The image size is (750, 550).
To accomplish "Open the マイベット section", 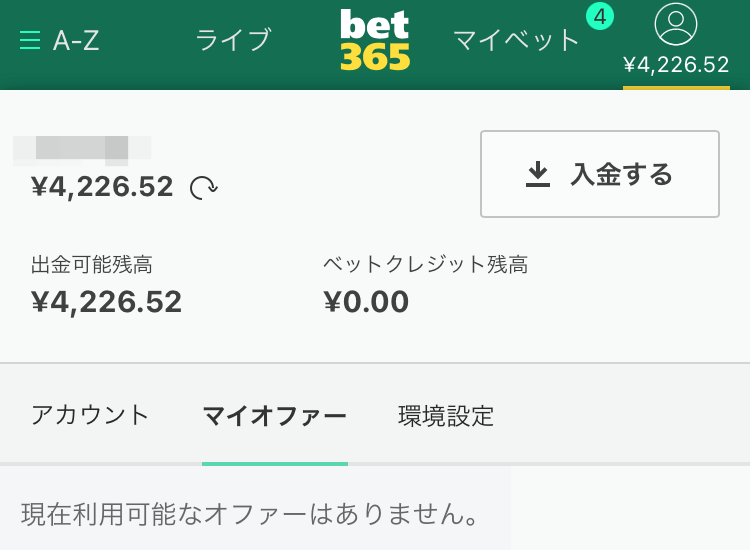I will coord(516,40).
